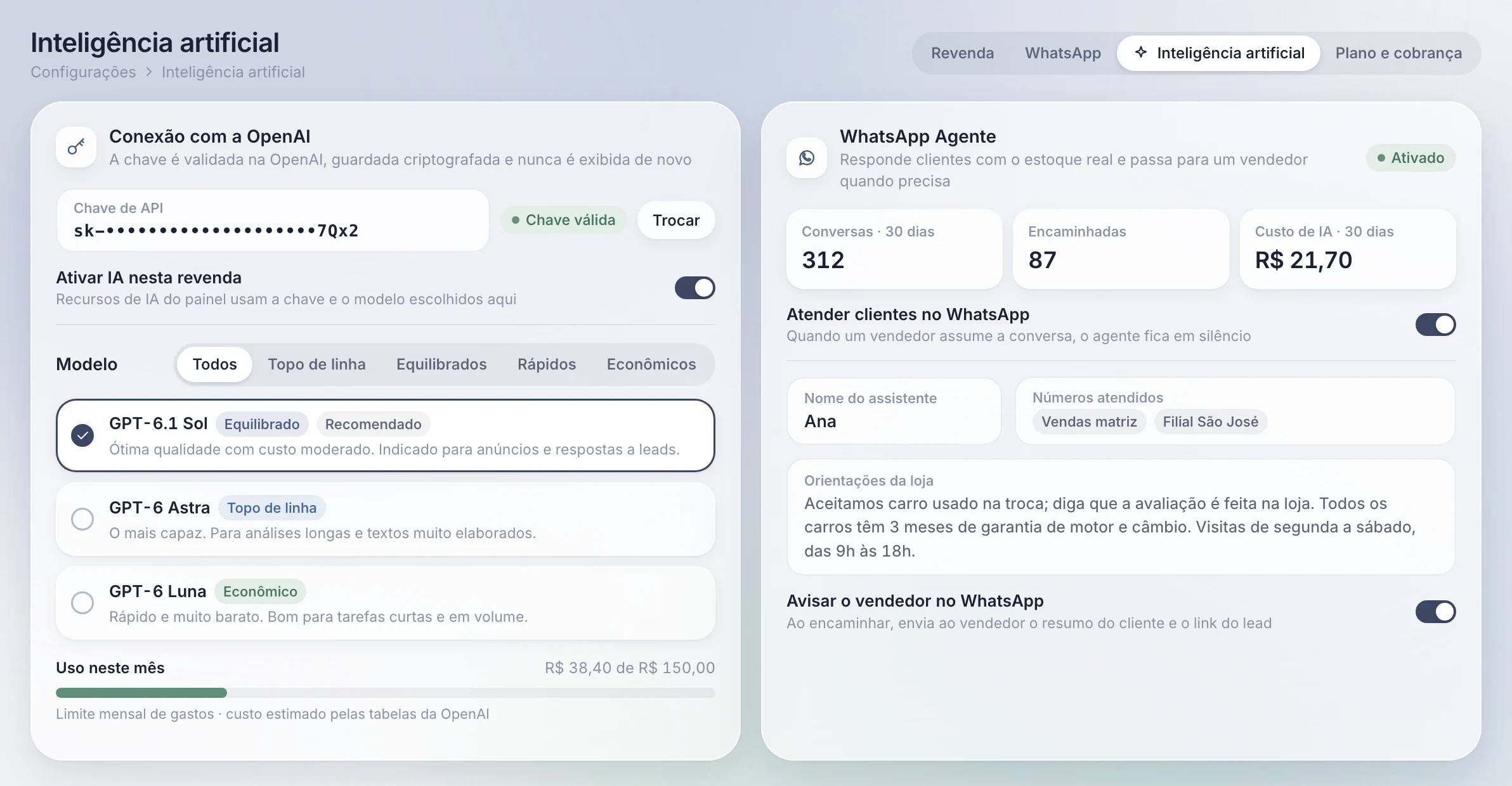
Task: Switch to the Plano e cobrança tab
Action: pos(1398,53)
